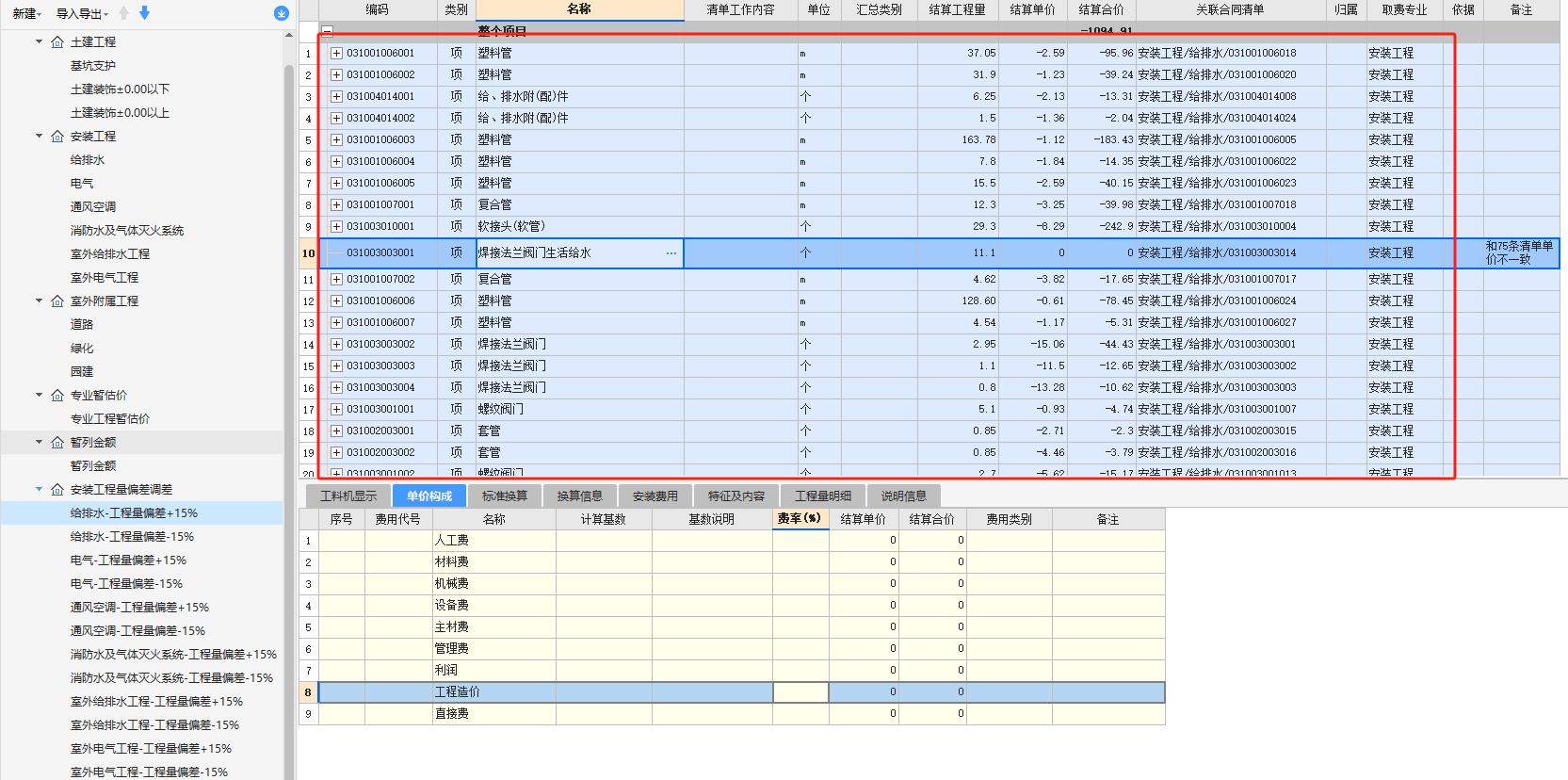Viewport: 1568px width, 780px height.
Task: Select 道路 under 室外附属工程
Action: [x=81, y=324]
